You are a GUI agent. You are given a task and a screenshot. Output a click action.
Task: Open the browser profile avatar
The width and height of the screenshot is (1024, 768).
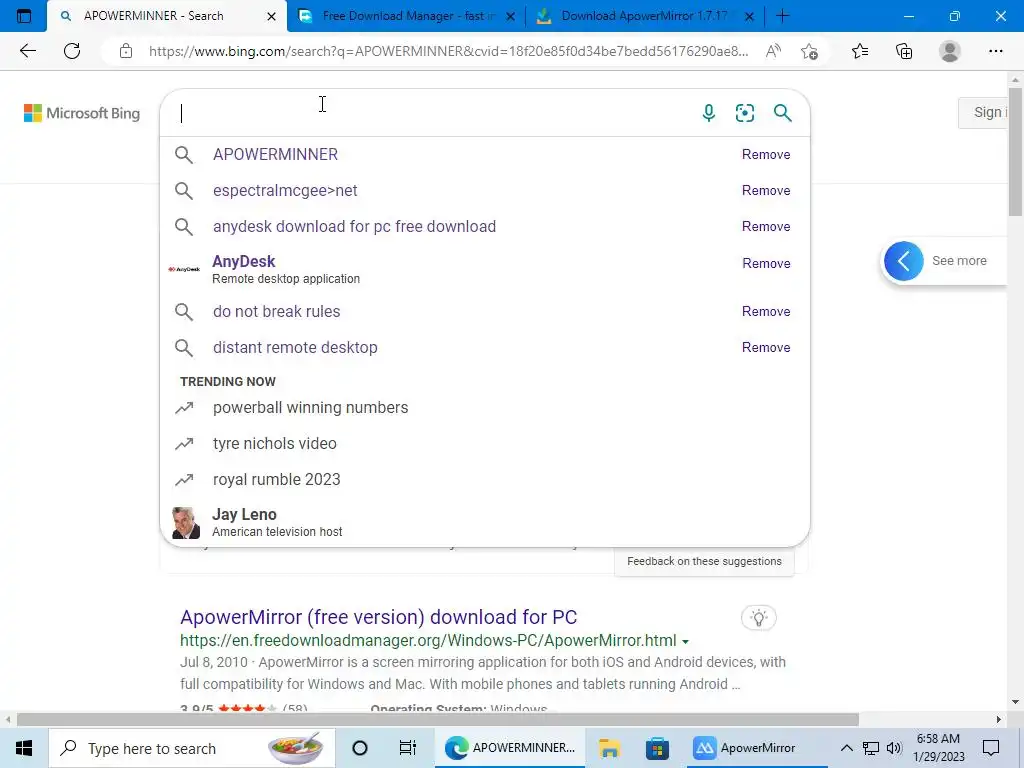pyautogui.click(x=950, y=51)
